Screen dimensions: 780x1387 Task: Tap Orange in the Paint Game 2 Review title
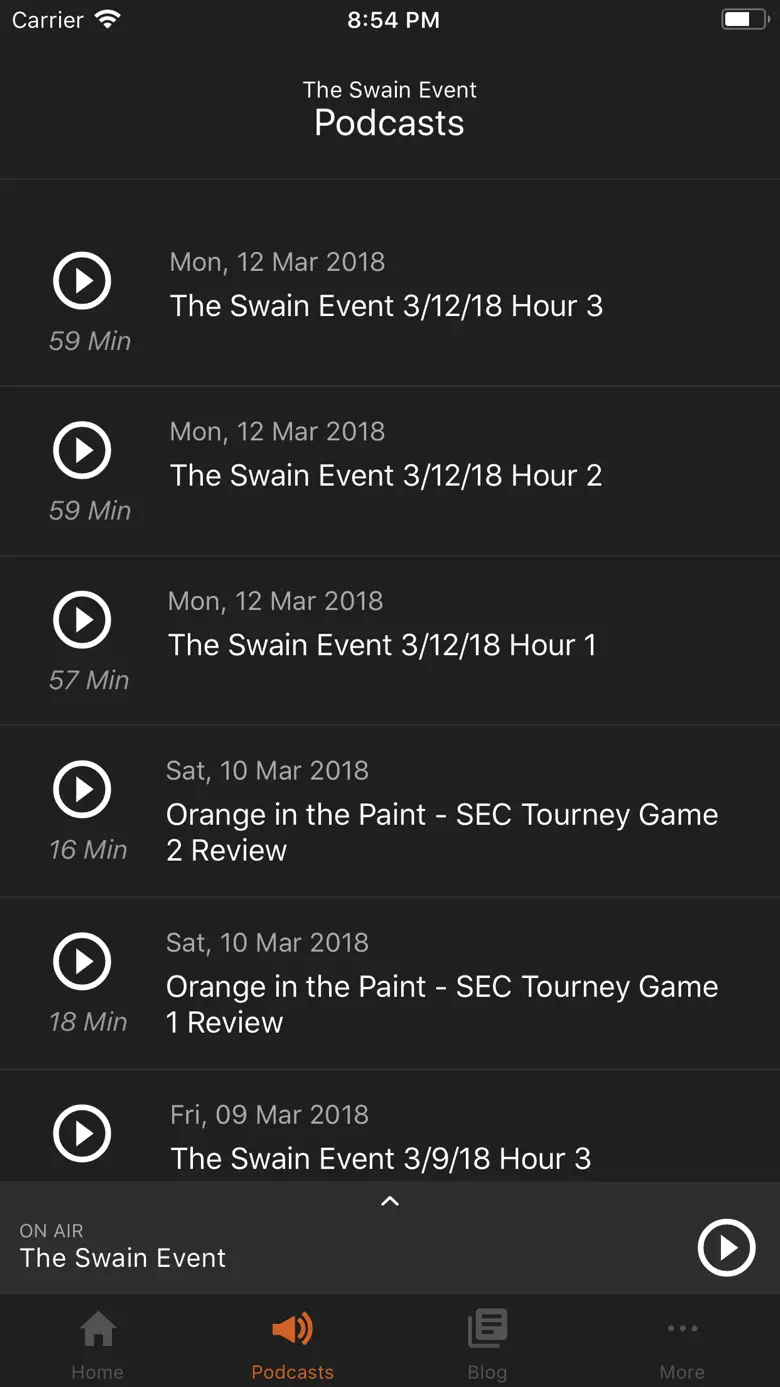coord(441,832)
